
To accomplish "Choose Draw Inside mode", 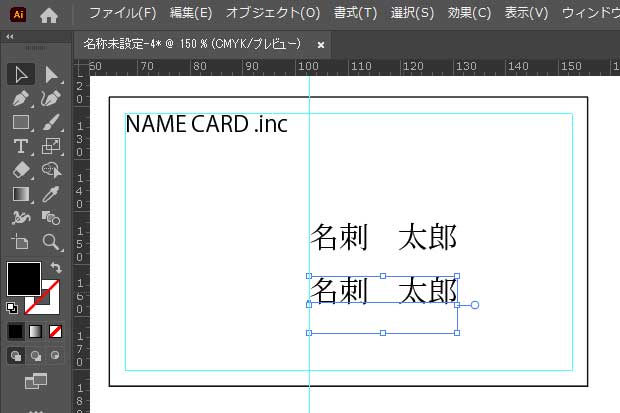I will [x=55, y=355].
